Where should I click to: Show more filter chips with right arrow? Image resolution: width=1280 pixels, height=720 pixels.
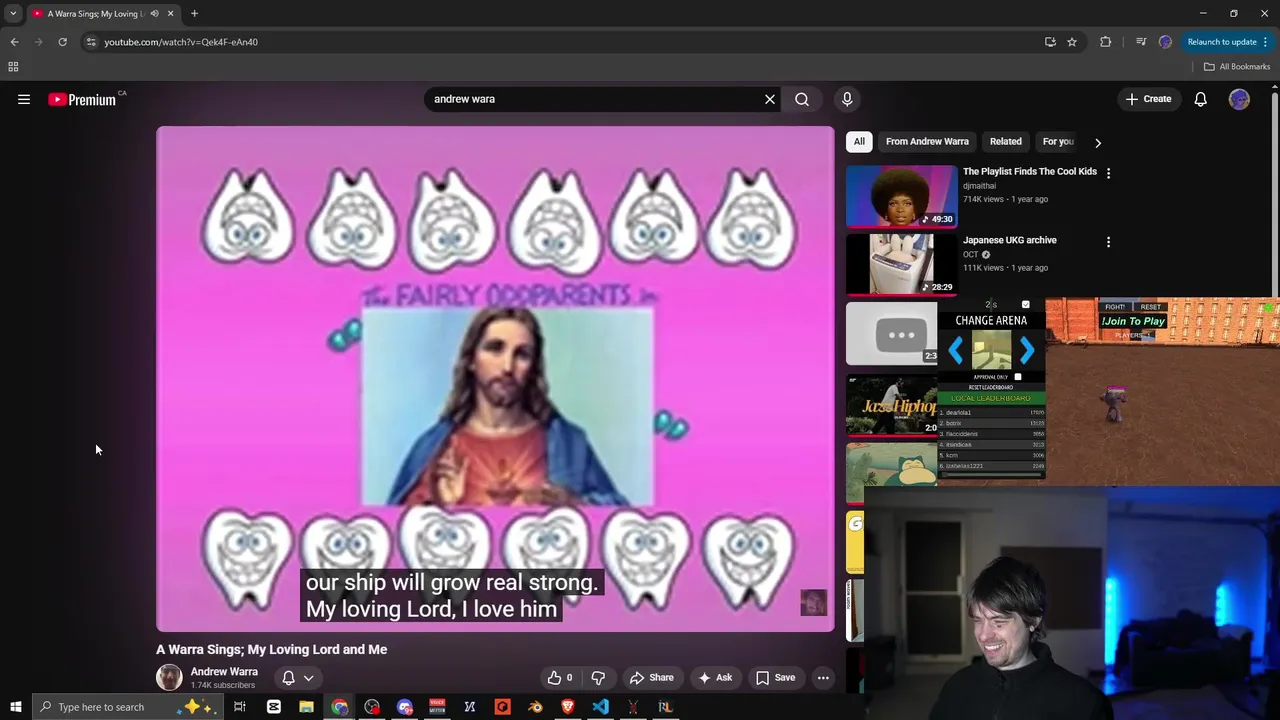pos(1098,142)
